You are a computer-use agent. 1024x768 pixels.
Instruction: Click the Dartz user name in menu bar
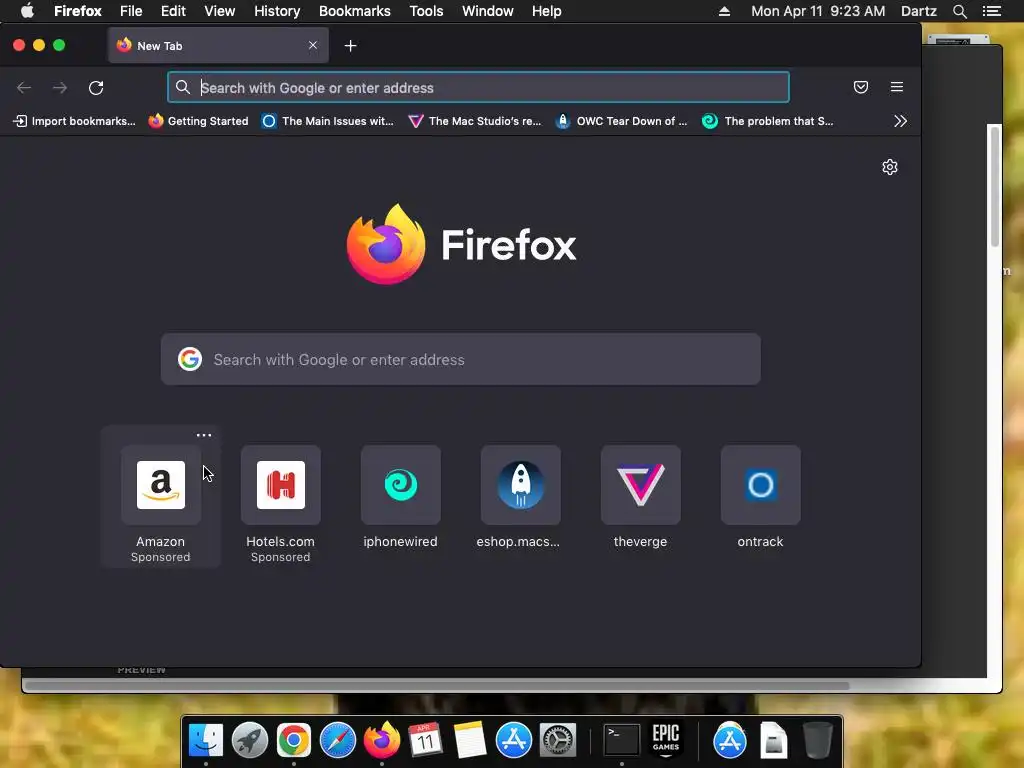(919, 11)
